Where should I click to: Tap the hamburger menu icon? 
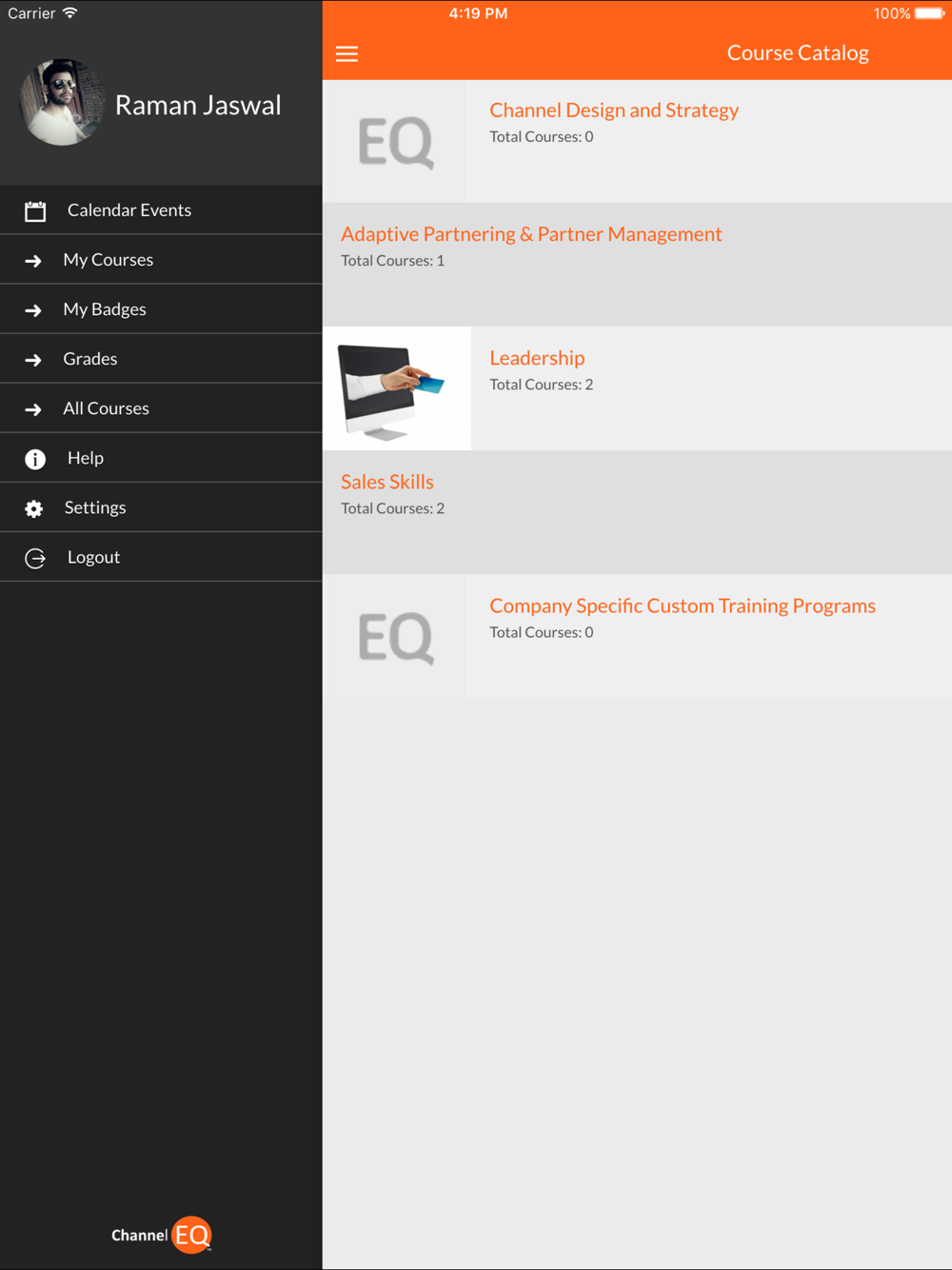click(347, 54)
